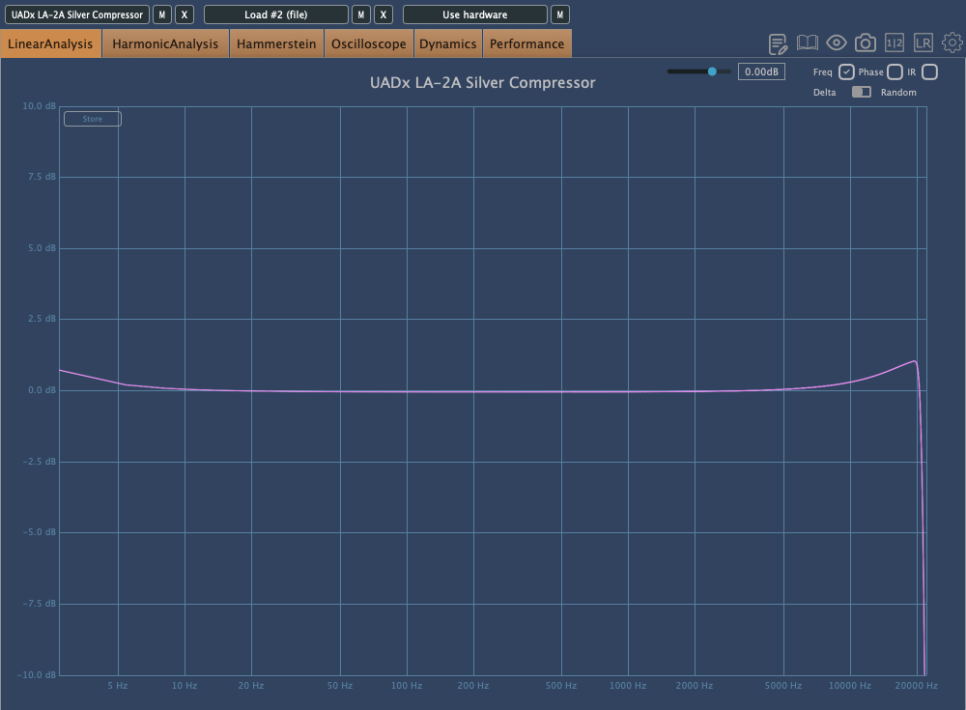Click the 1000 Hz axis label

[x=628, y=685]
